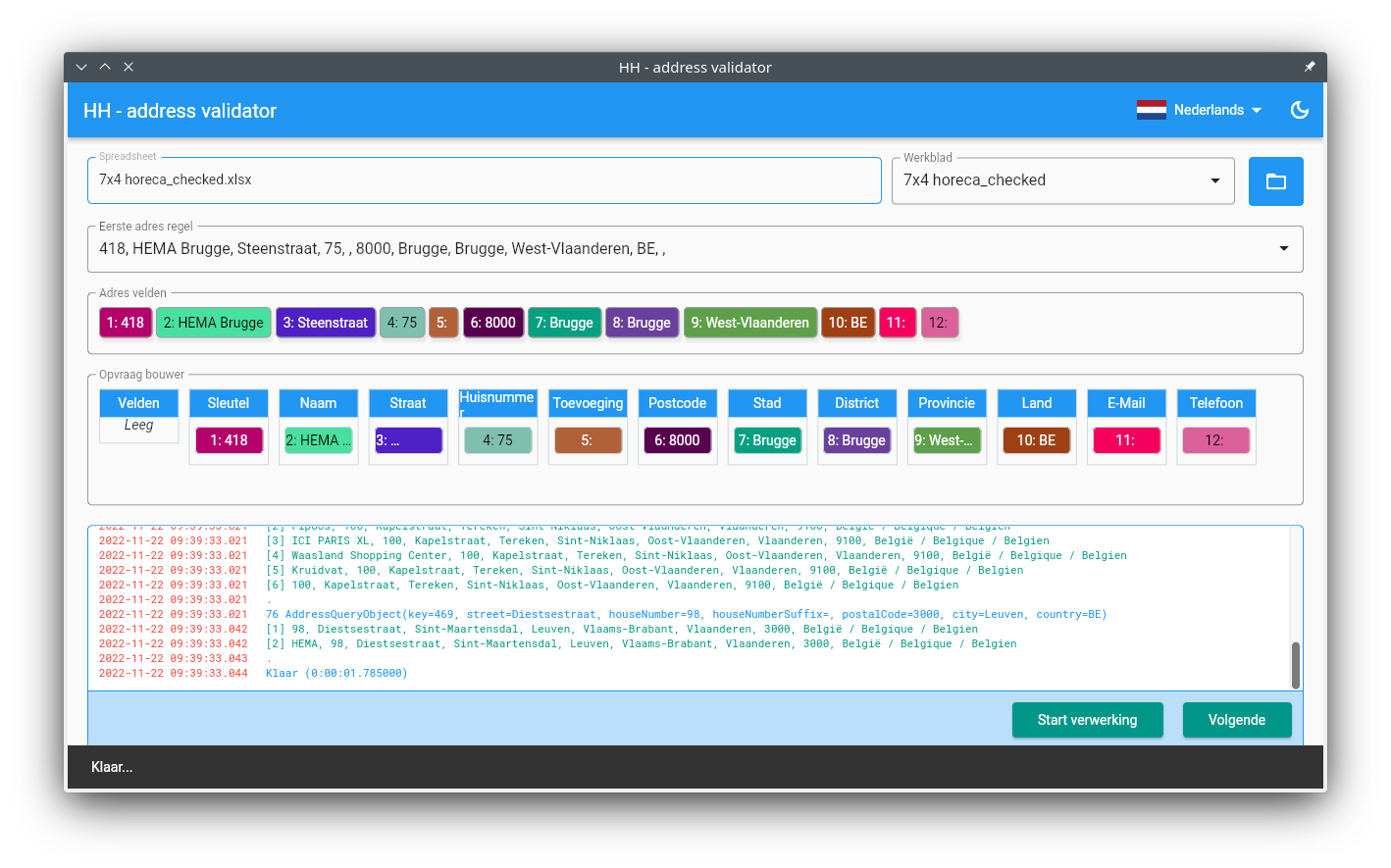Image resolution: width=1391 pixels, height=868 pixels.
Task: Click the window keep-above chevron icon
Action: (105, 67)
